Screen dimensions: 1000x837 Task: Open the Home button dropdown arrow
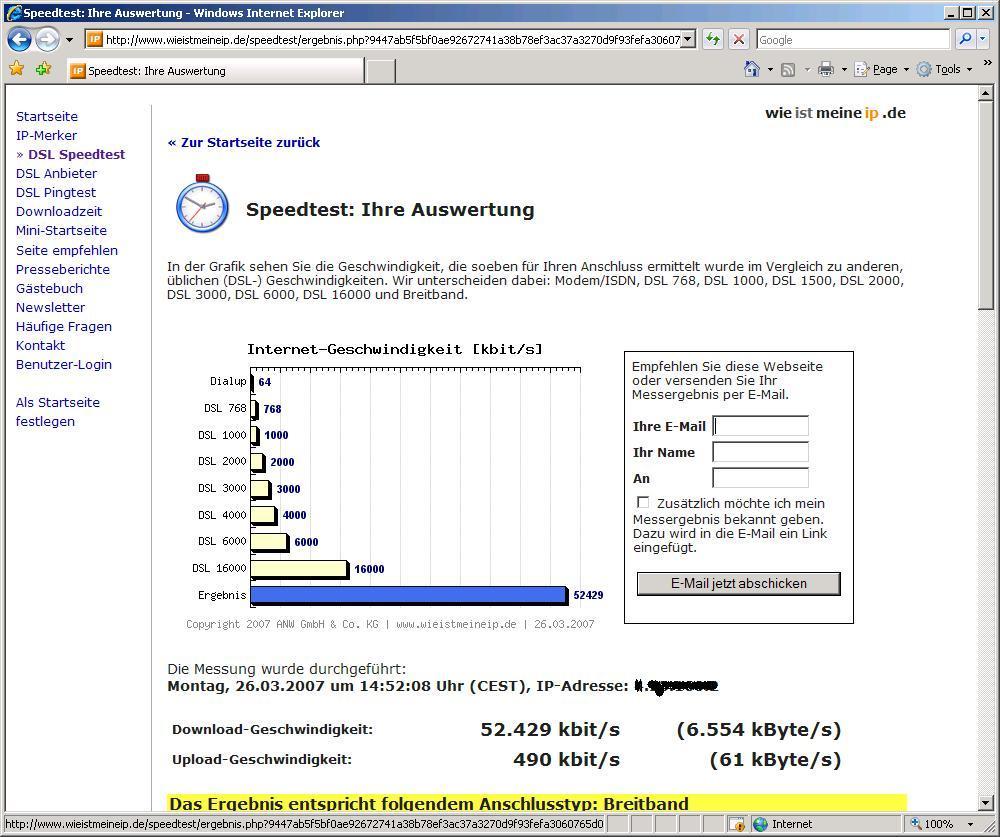[770, 70]
